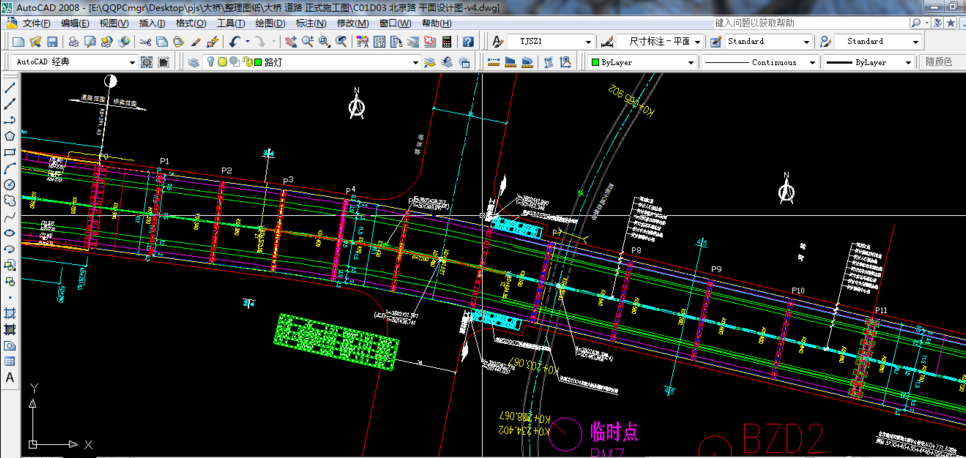Open the Layer Properties Manager icon
Viewport: 966px width, 458px height.
click(194, 62)
